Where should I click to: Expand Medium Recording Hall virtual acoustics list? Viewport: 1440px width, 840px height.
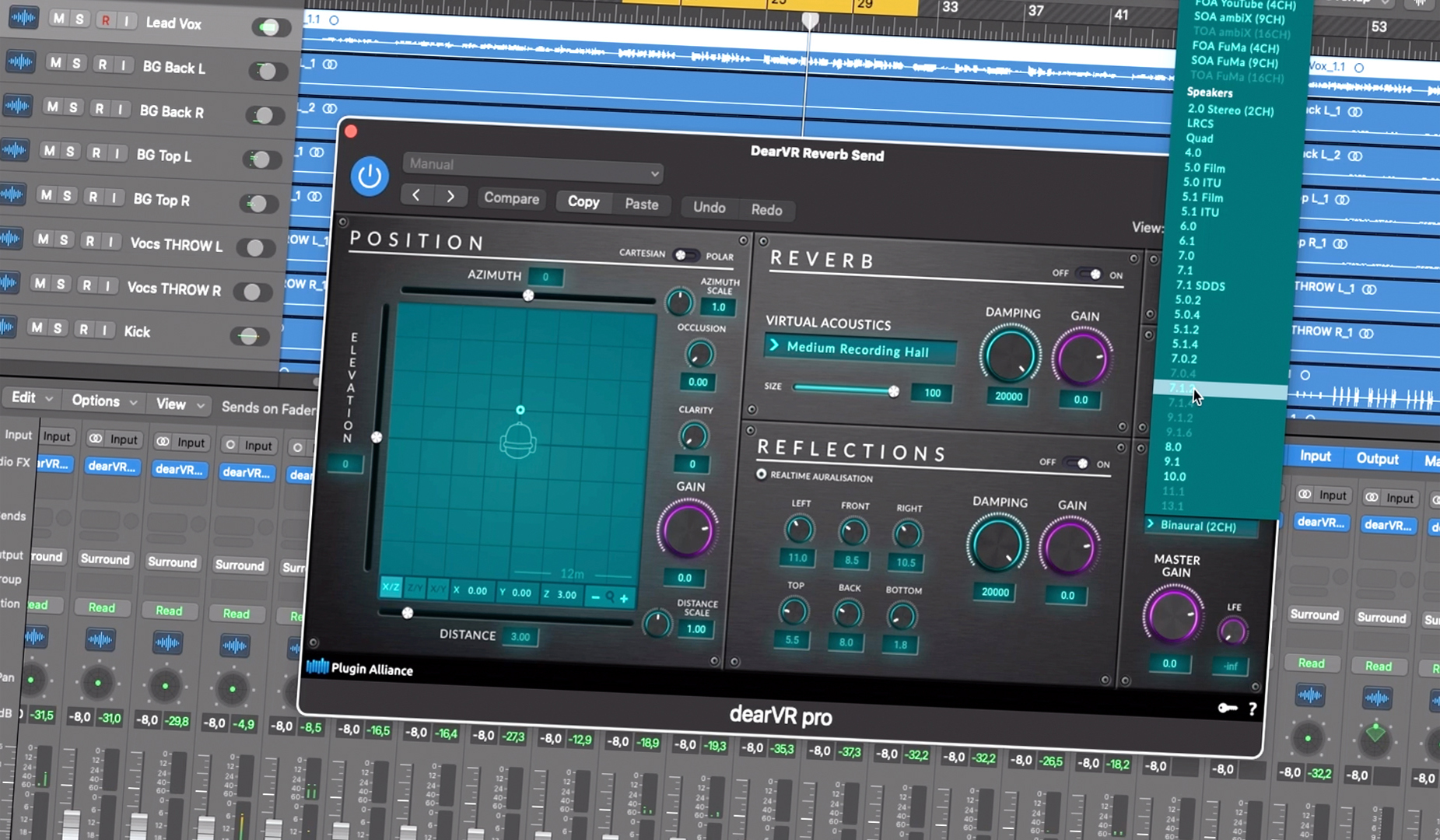tap(860, 349)
